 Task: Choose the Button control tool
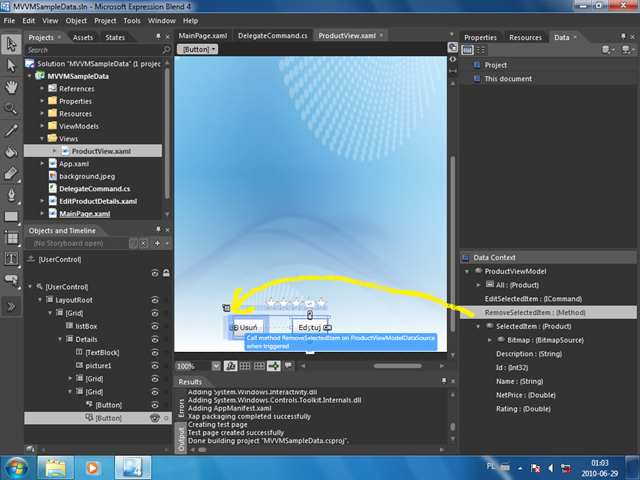click(11, 280)
